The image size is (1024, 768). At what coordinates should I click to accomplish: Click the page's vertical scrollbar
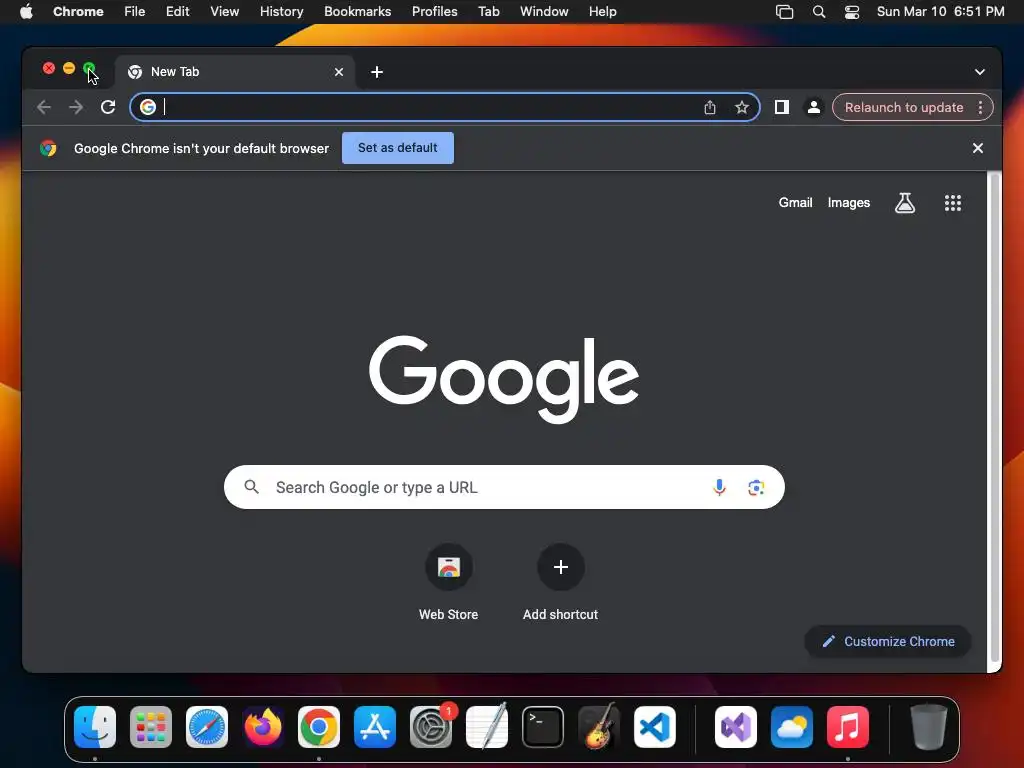[x=995, y=418]
